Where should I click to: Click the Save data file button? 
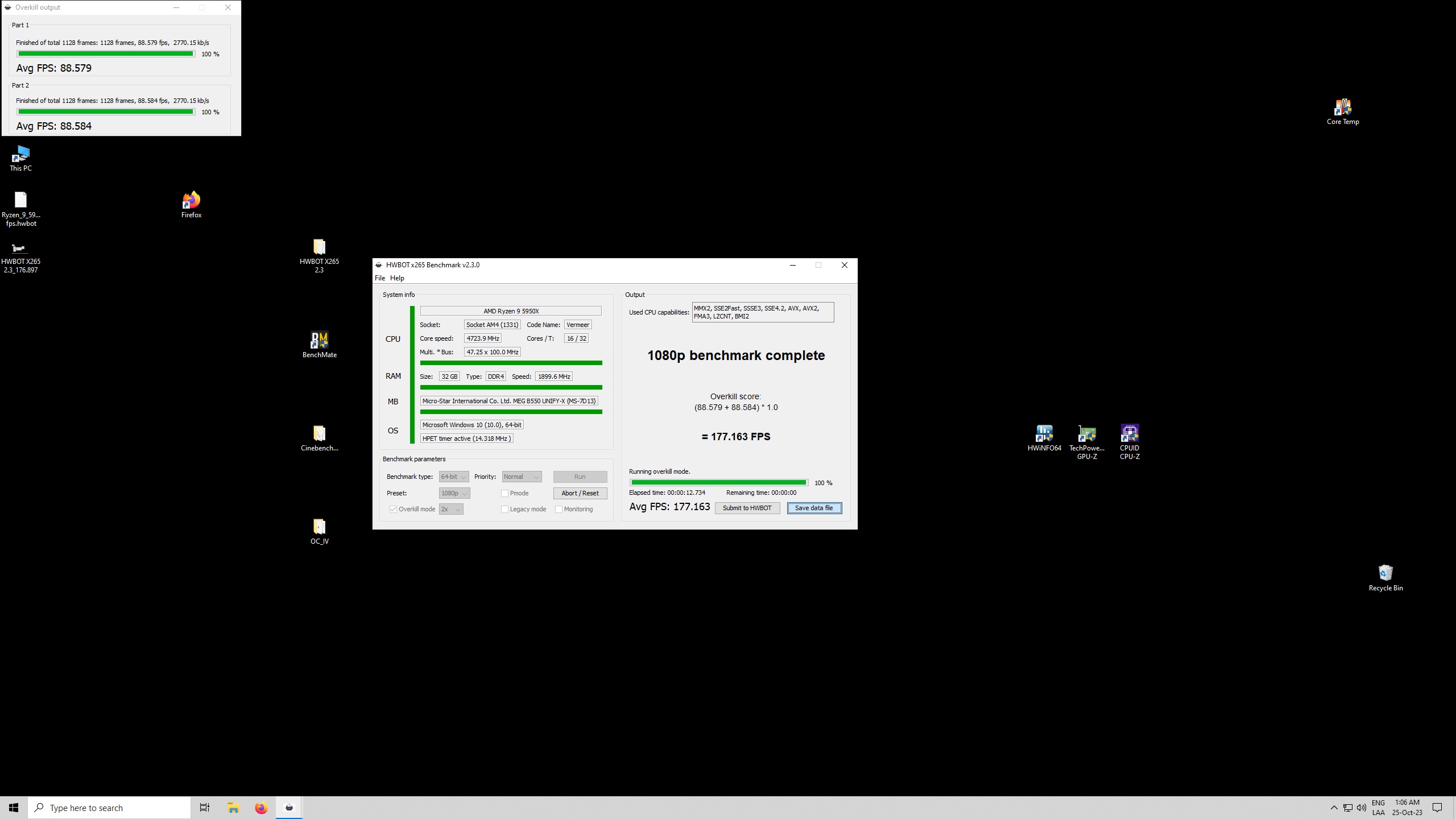[x=814, y=508]
